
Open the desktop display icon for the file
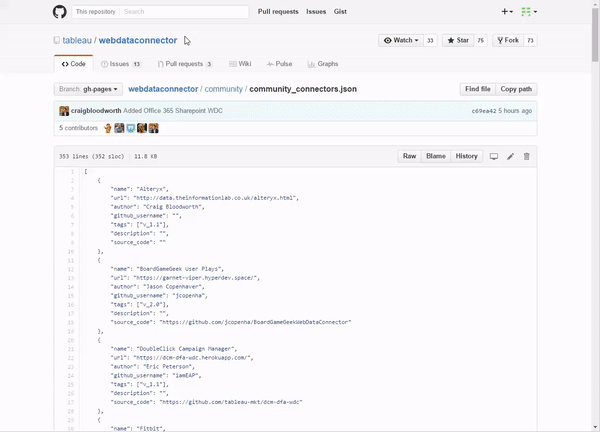(x=494, y=156)
